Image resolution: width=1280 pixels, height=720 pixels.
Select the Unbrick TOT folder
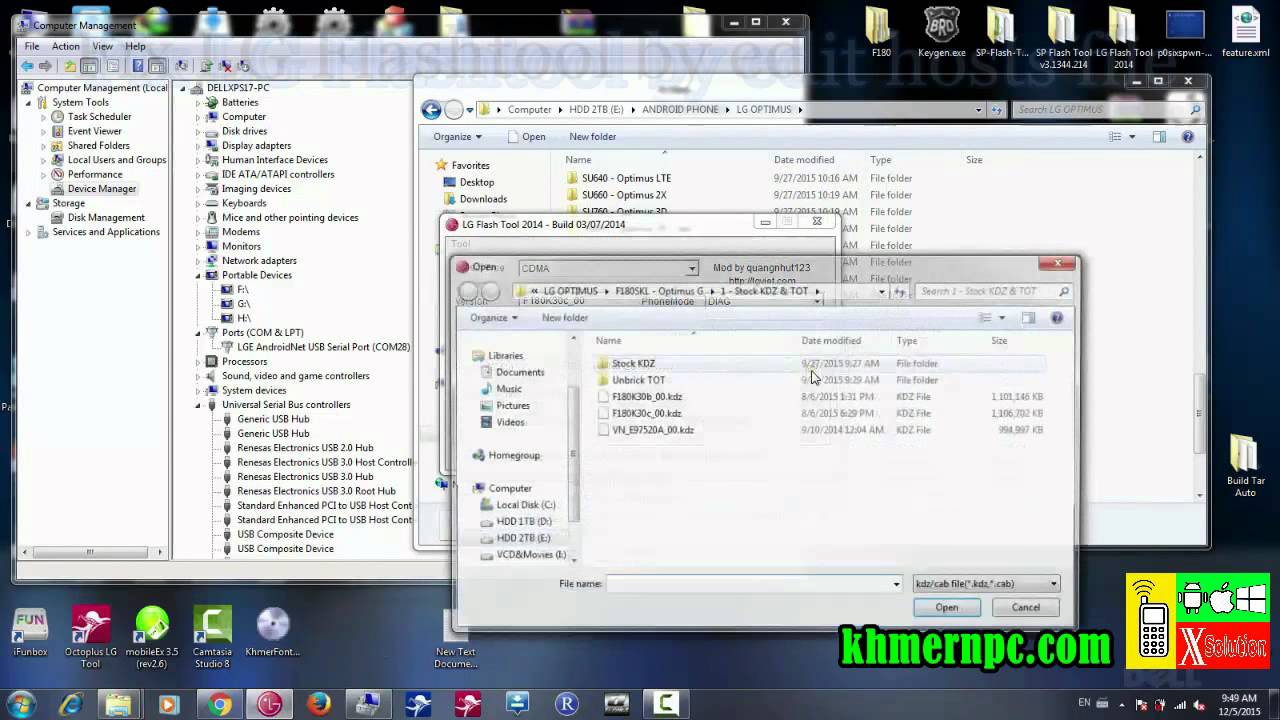[638, 380]
